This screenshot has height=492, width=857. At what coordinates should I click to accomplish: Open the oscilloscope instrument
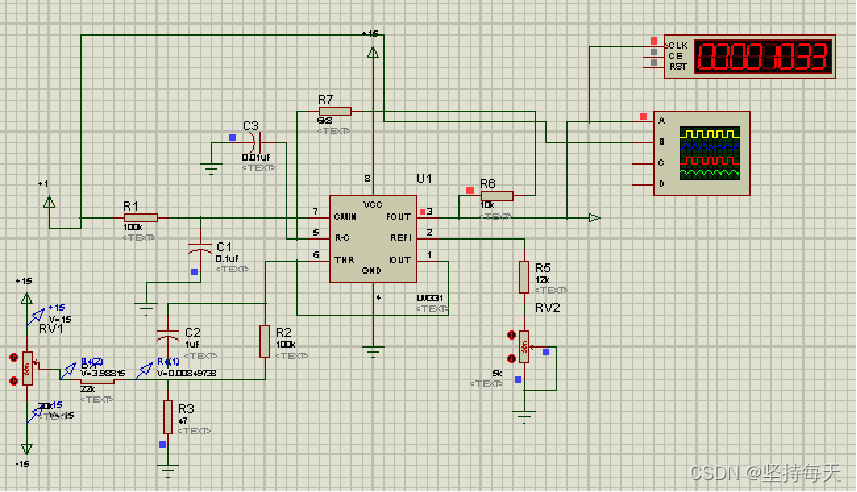pos(702,153)
